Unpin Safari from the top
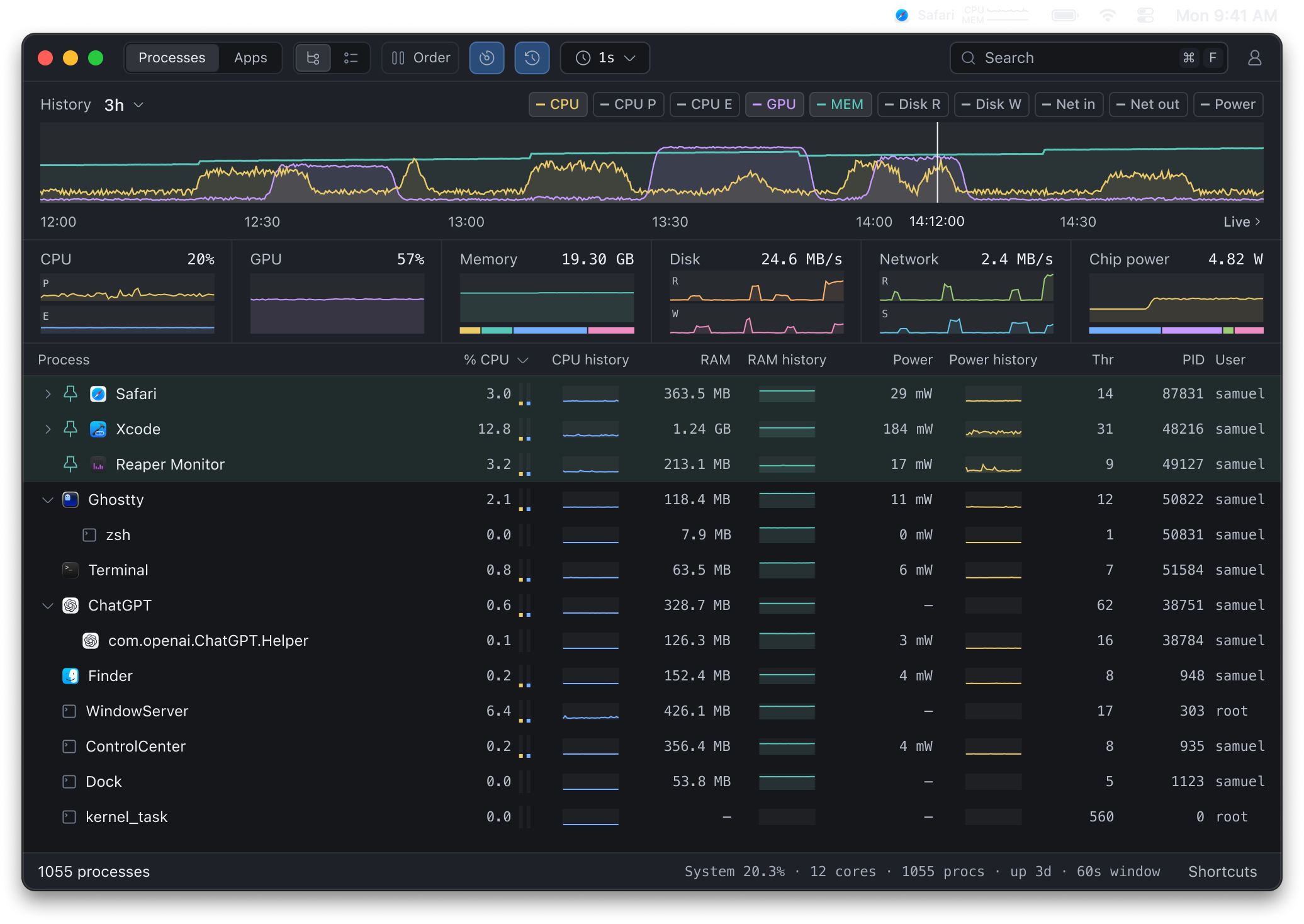Viewport: 1304px width, 924px height. [70, 394]
